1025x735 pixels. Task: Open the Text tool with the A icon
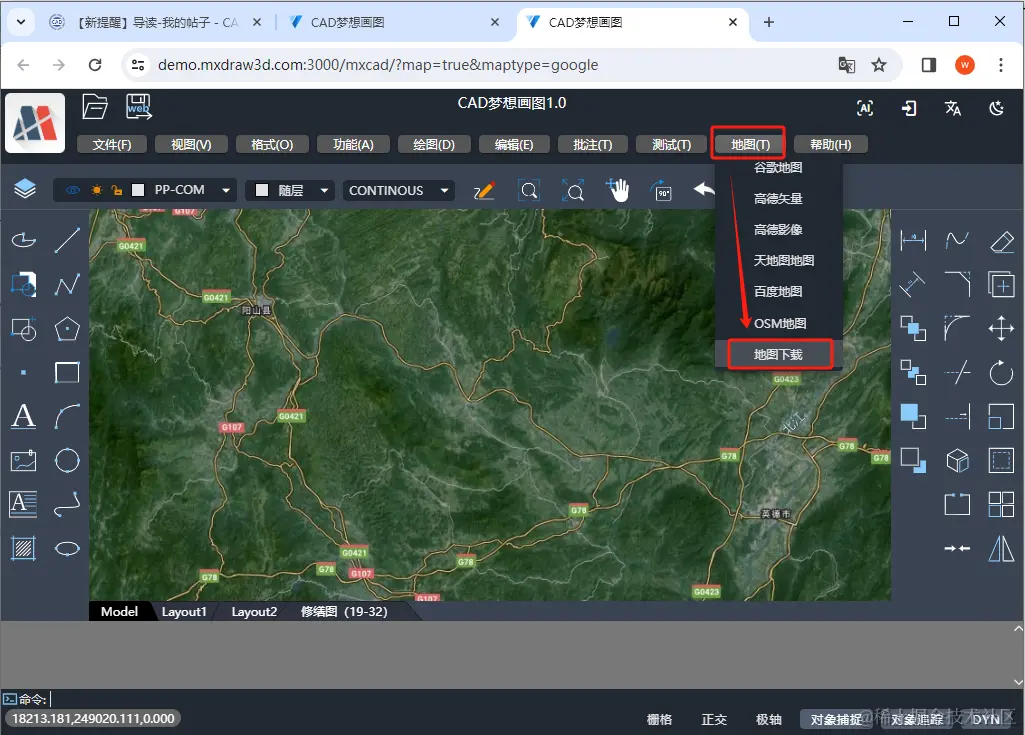tap(23, 416)
